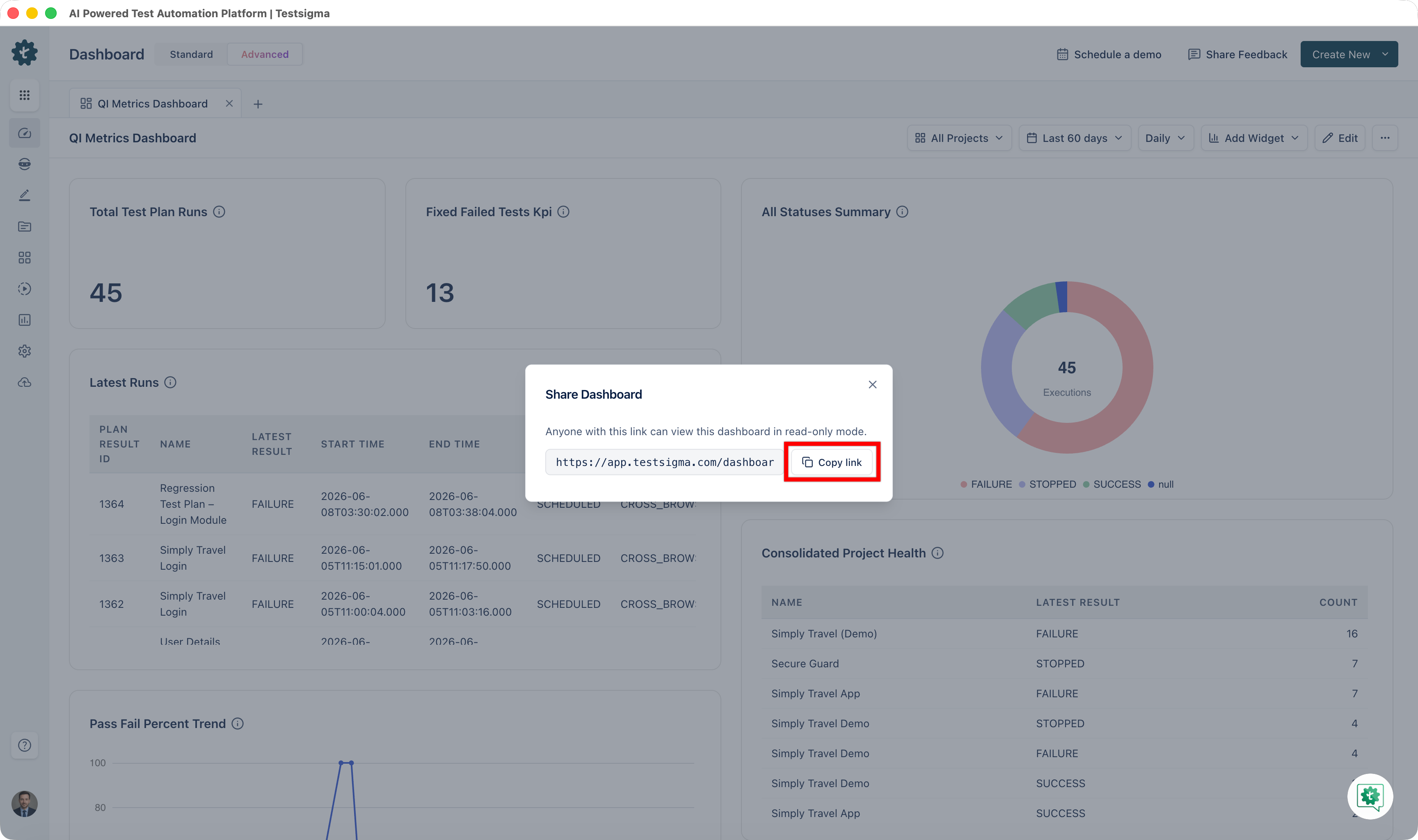1418x840 pixels.
Task: Open the Dashboard gauge icon in sidebar
Action: coord(24,133)
